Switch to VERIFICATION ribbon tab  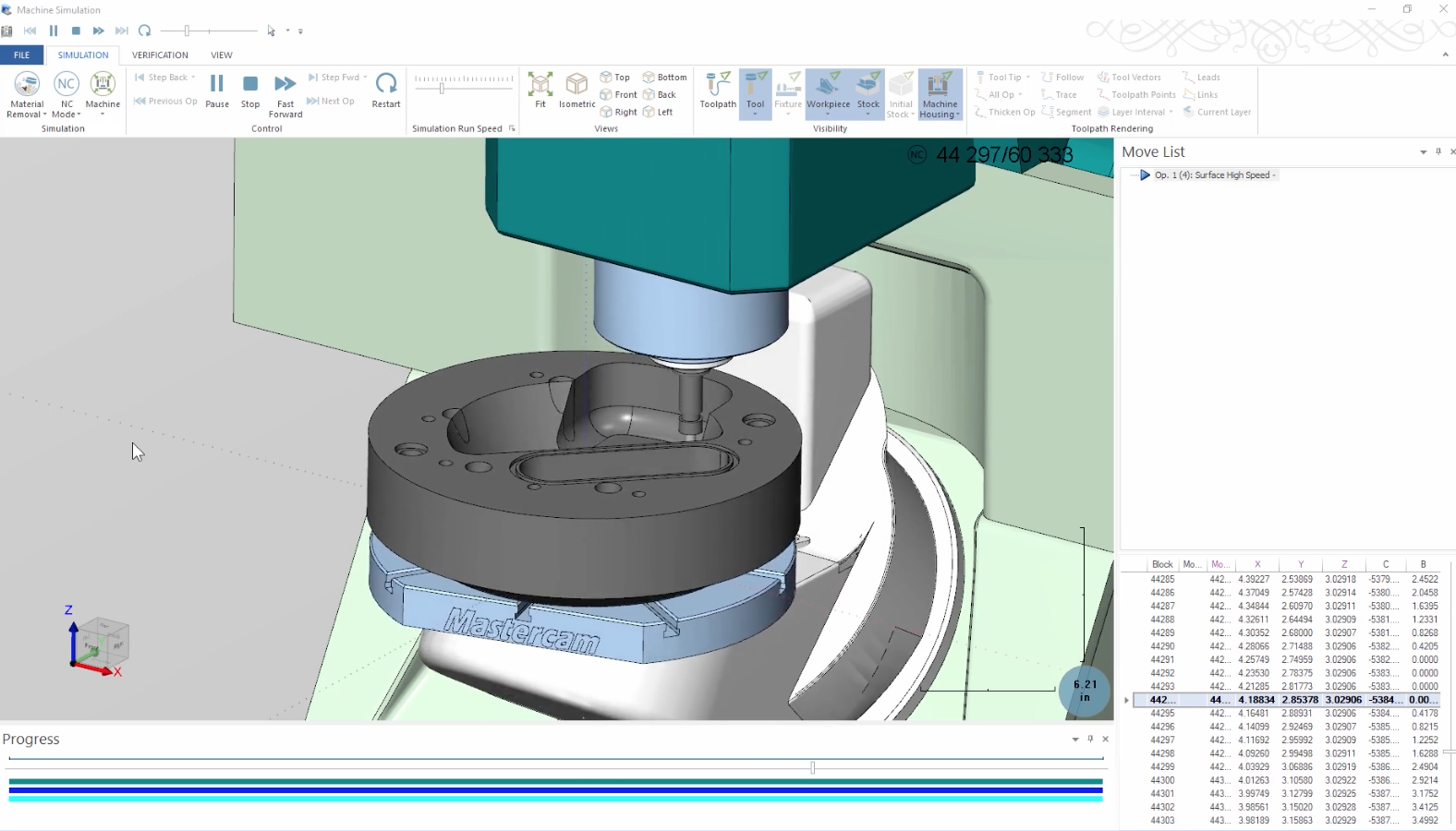(x=160, y=55)
